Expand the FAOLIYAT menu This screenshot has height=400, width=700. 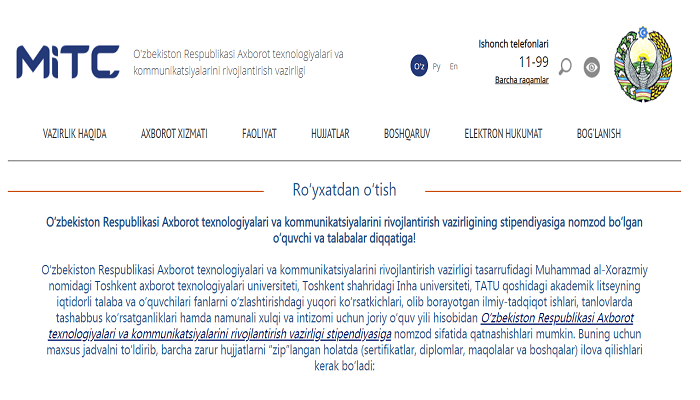(x=259, y=133)
